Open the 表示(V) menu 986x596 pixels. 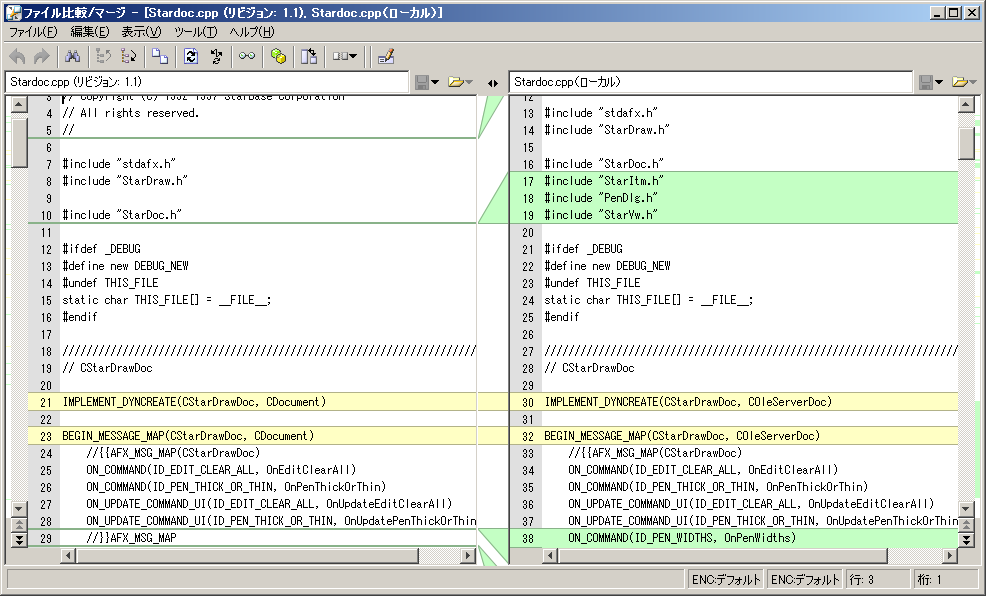click(x=141, y=32)
